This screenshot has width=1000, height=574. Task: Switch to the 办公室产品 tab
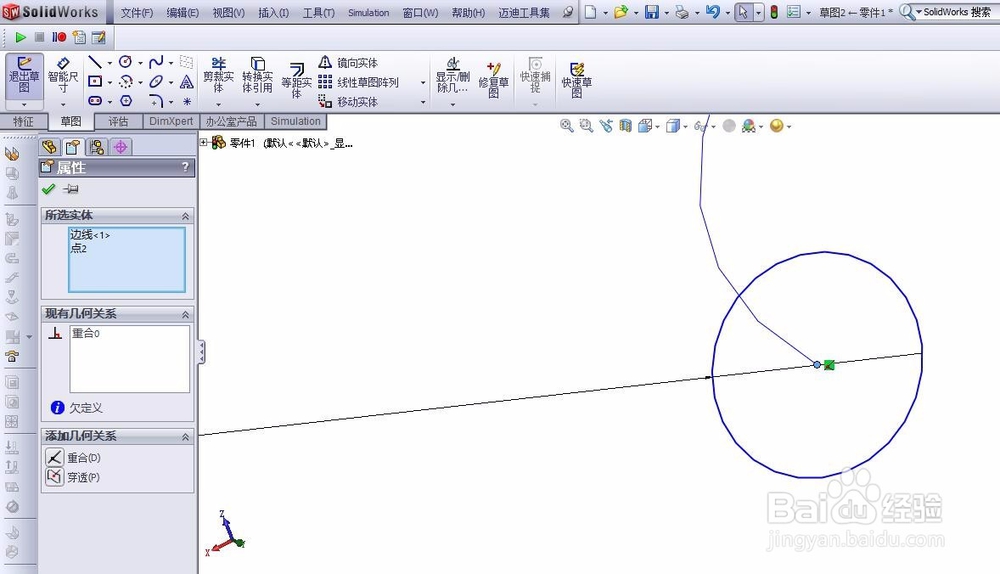point(231,121)
